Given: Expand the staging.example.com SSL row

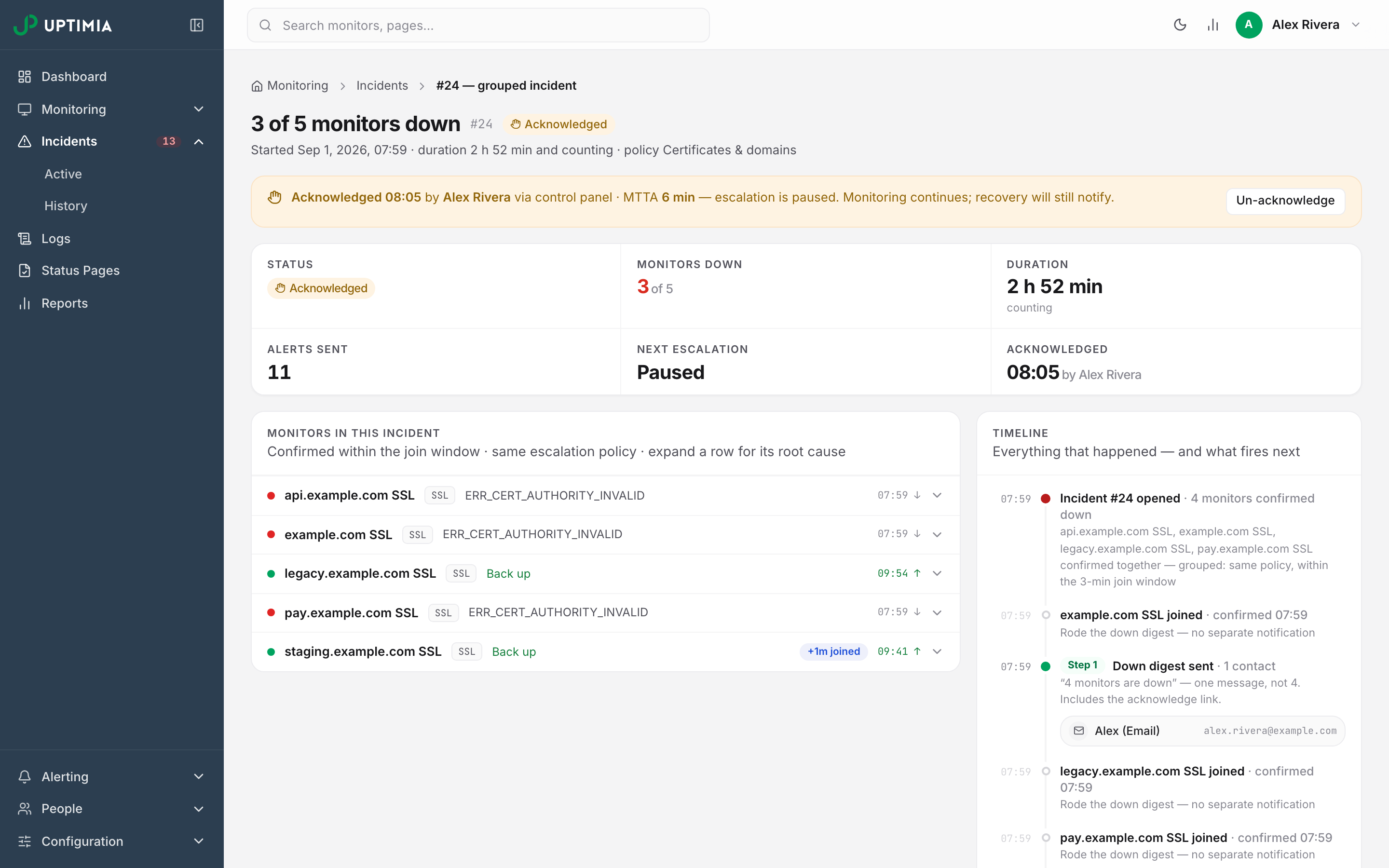Looking at the screenshot, I should coord(937,651).
